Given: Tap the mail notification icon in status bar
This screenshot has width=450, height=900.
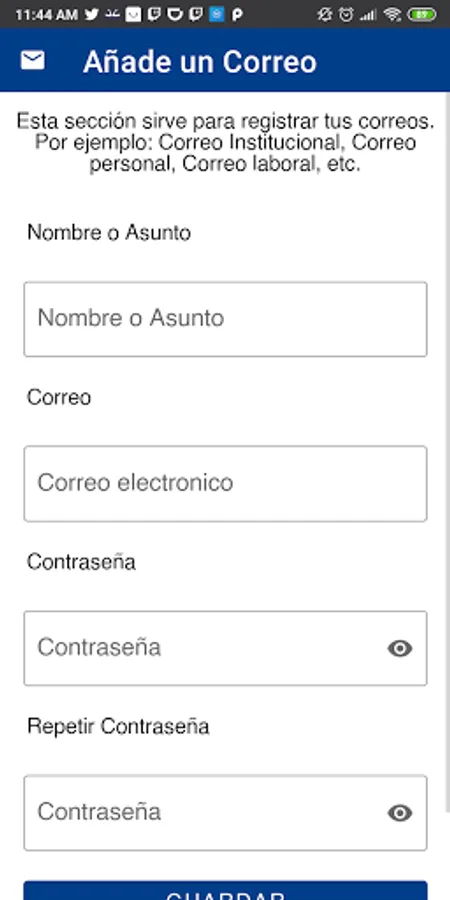Looking at the screenshot, I should [133, 14].
